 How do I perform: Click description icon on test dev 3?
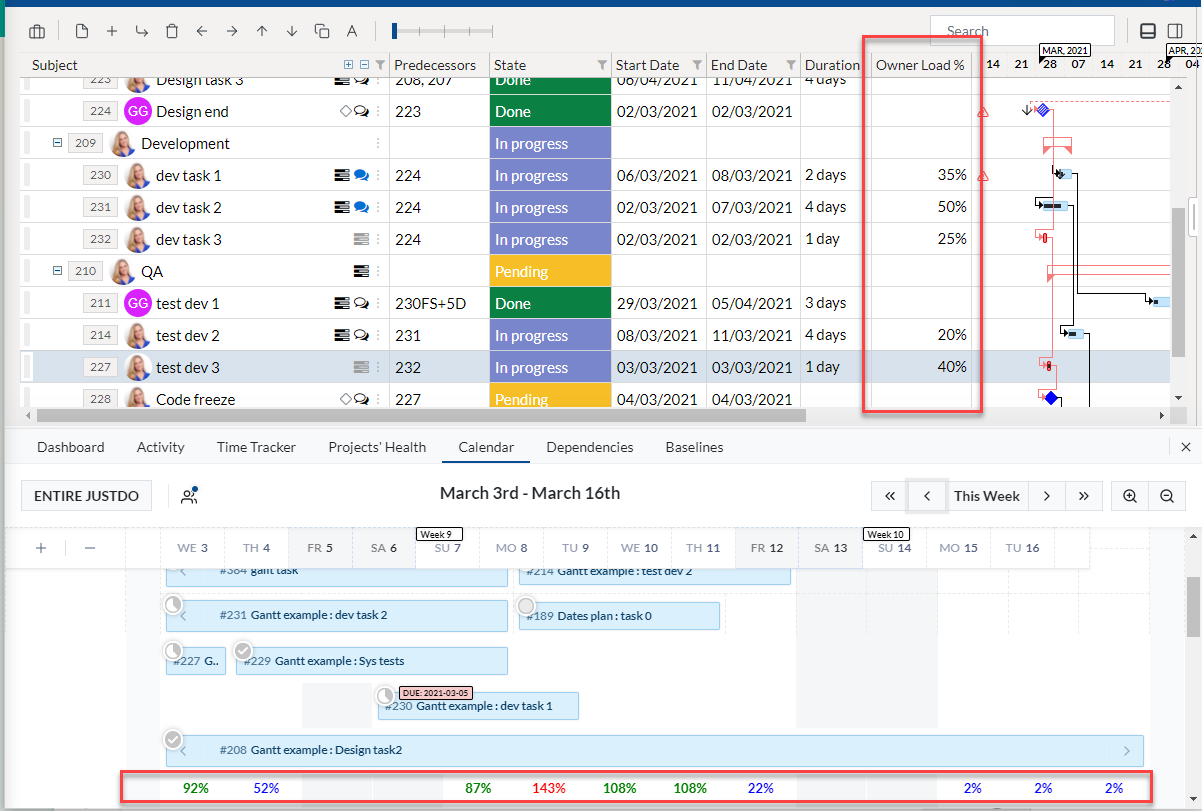(x=361, y=367)
